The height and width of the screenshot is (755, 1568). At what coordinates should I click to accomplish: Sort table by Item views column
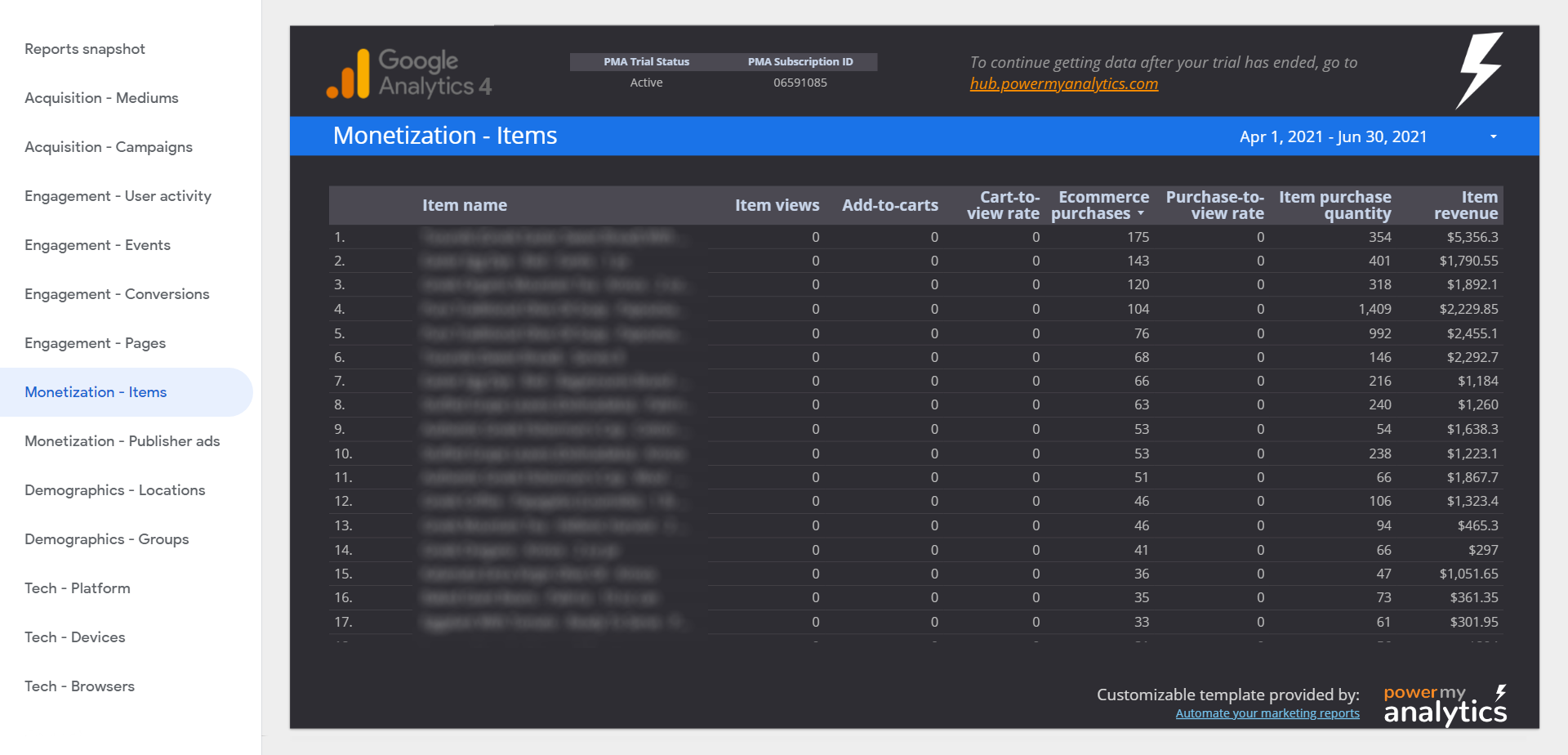[x=777, y=205]
